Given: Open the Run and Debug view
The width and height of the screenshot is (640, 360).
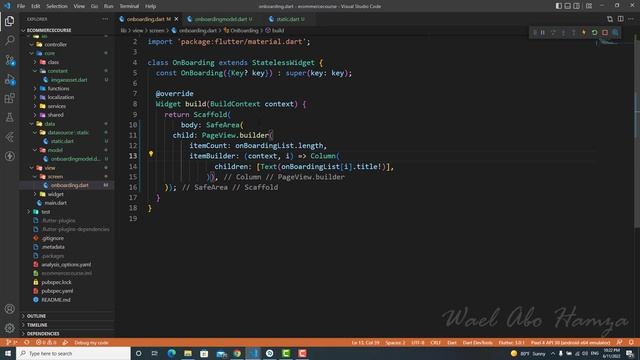Looking at the screenshot, I should (10, 79).
